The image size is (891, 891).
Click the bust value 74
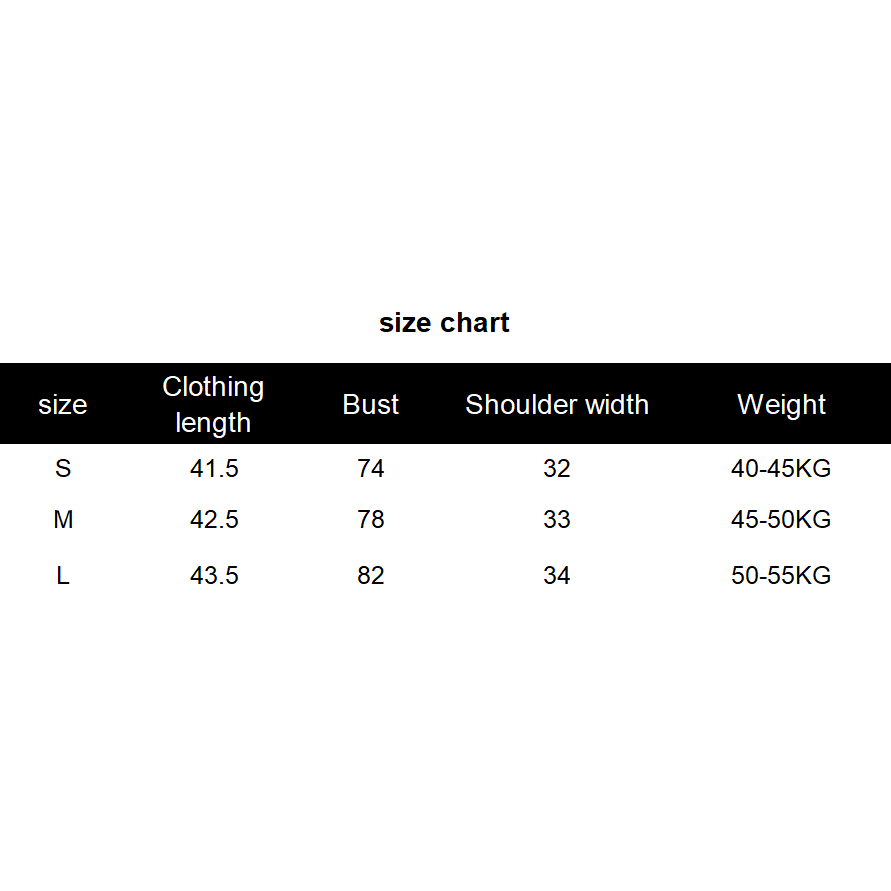(x=370, y=468)
